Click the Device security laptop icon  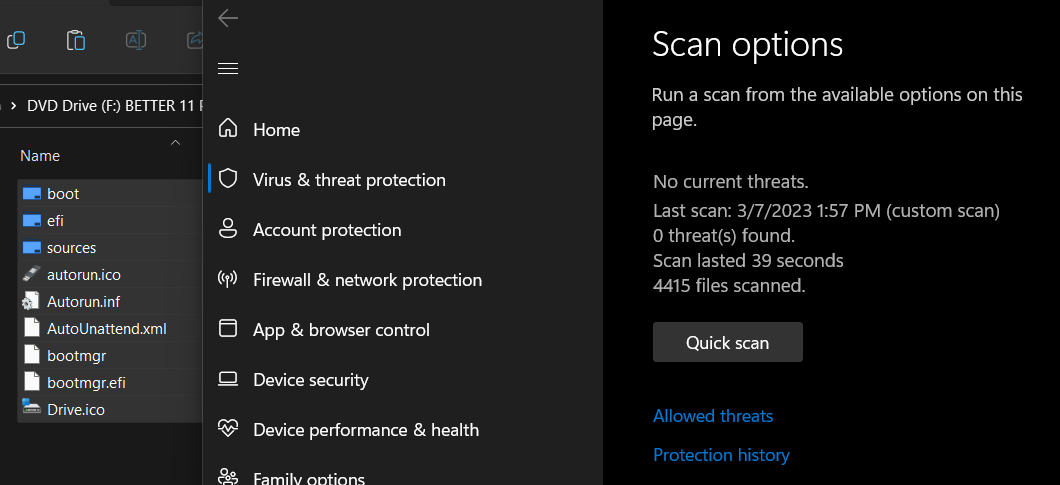[228, 379]
